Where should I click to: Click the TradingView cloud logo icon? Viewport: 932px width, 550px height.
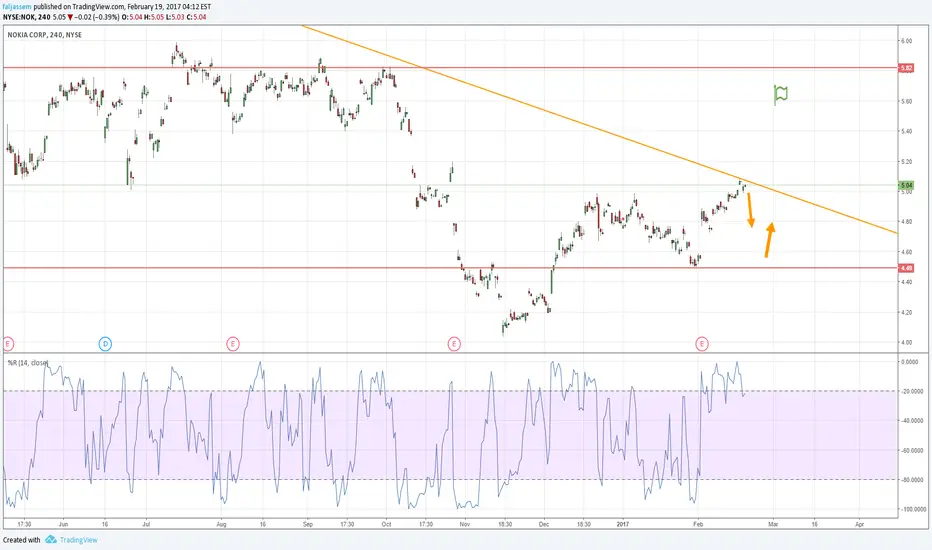click(51, 540)
